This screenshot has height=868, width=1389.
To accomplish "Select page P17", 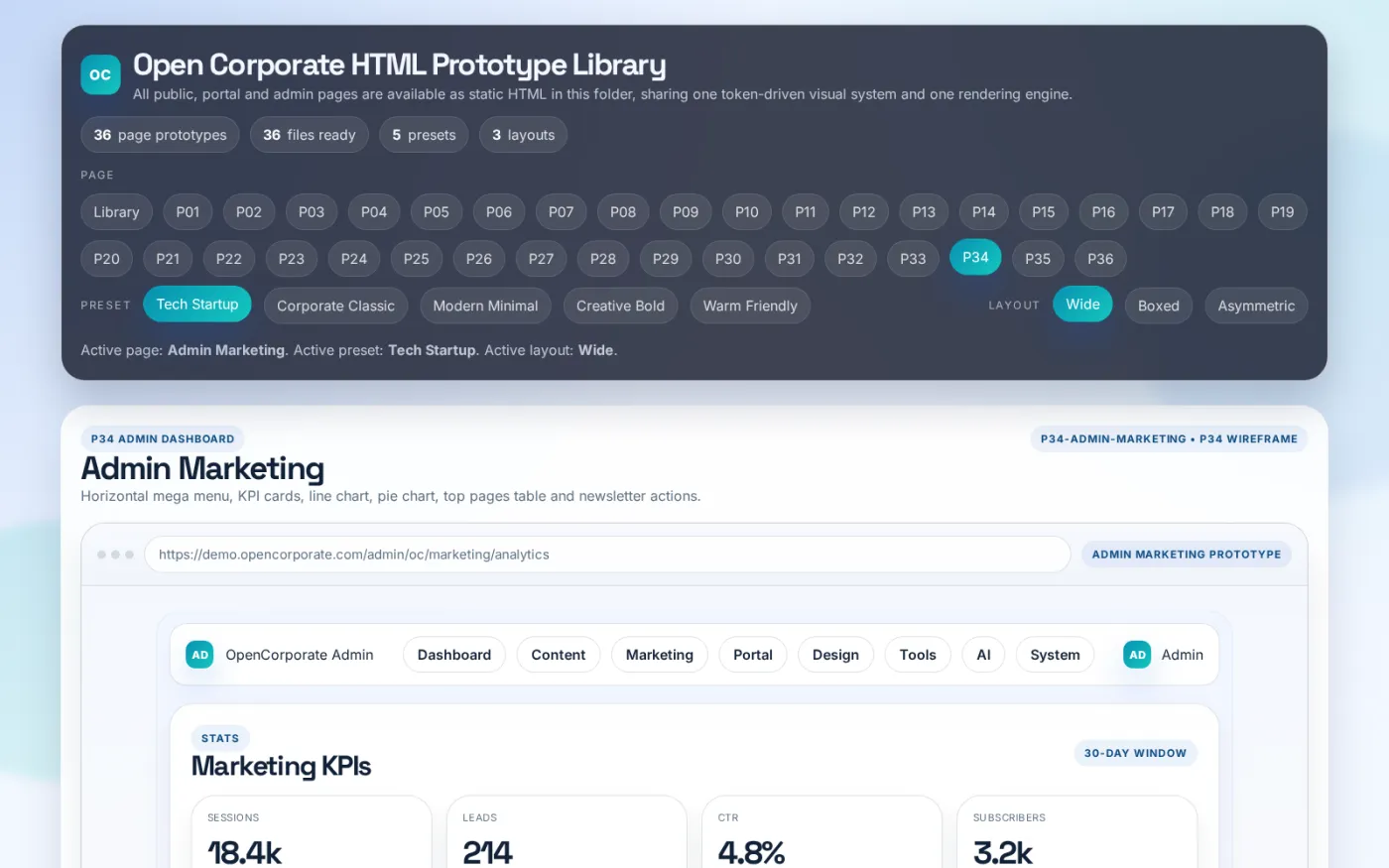I will (1163, 211).
